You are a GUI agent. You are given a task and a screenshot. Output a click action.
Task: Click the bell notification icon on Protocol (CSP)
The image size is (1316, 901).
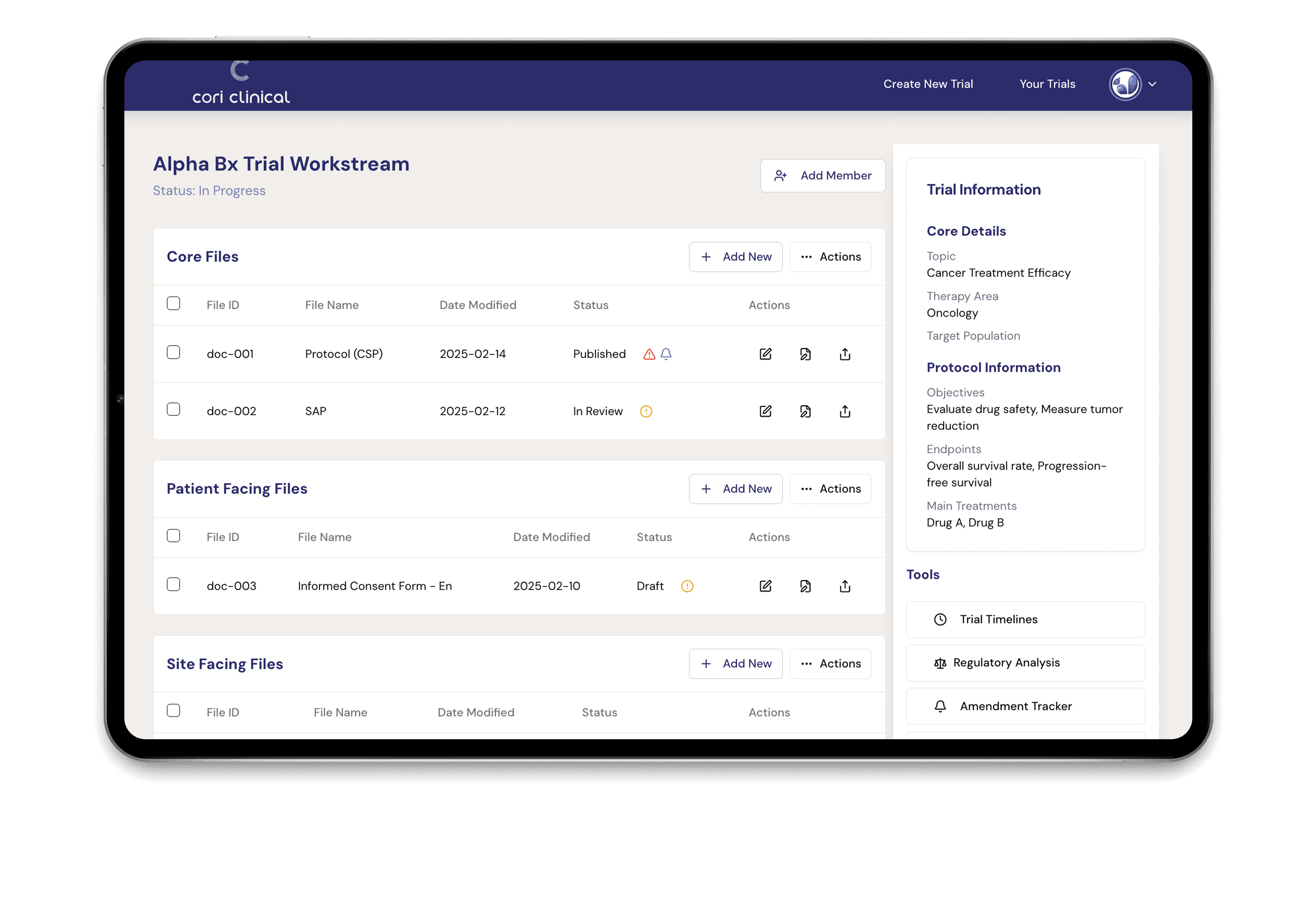click(x=666, y=354)
